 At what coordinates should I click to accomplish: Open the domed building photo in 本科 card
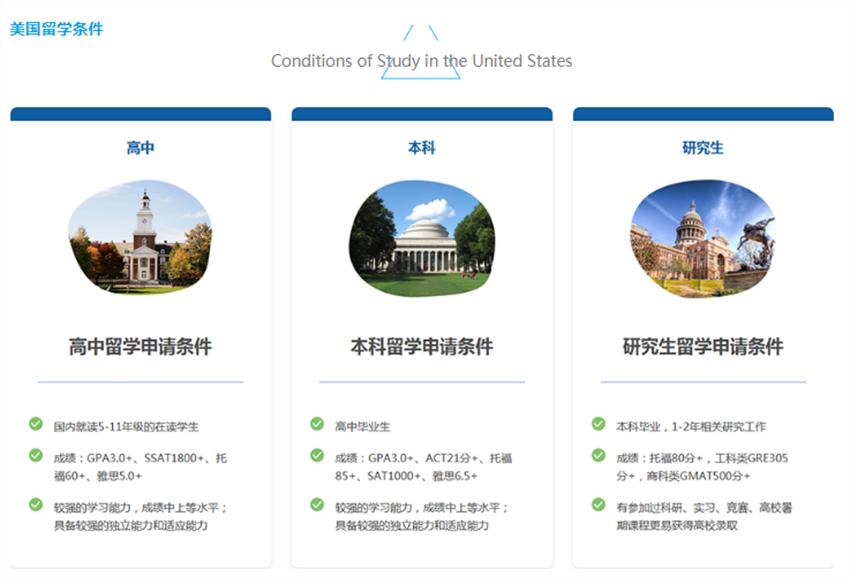pyautogui.click(x=422, y=238)
